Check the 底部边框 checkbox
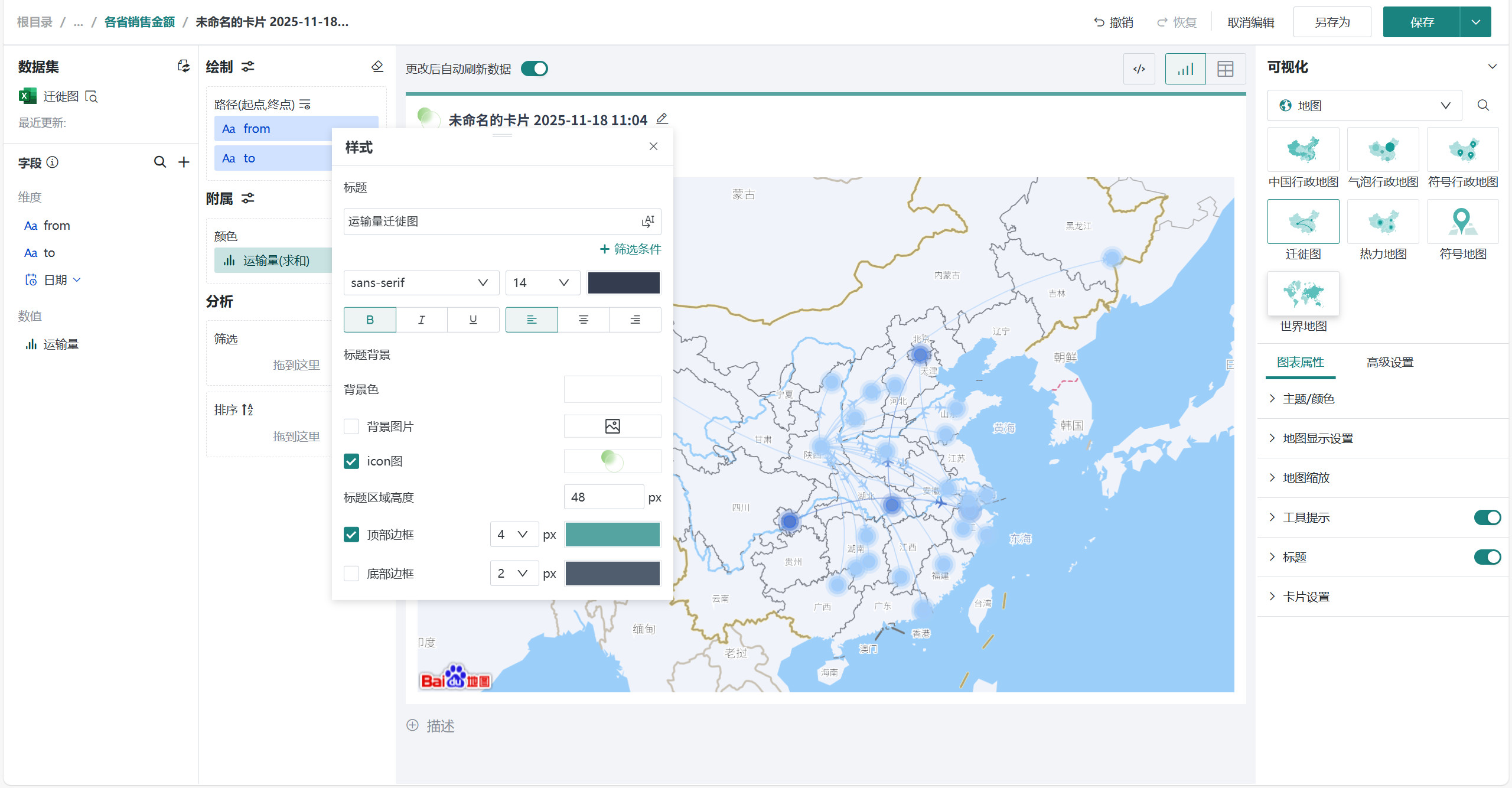Image resolution: width=1512 pixels, height=788 pixels. 351,574
